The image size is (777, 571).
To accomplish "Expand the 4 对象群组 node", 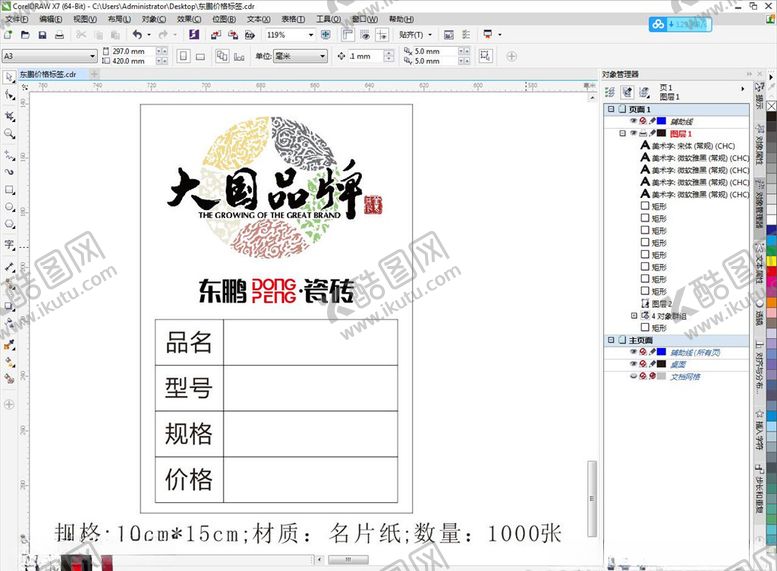I will [x=634, y=316].
